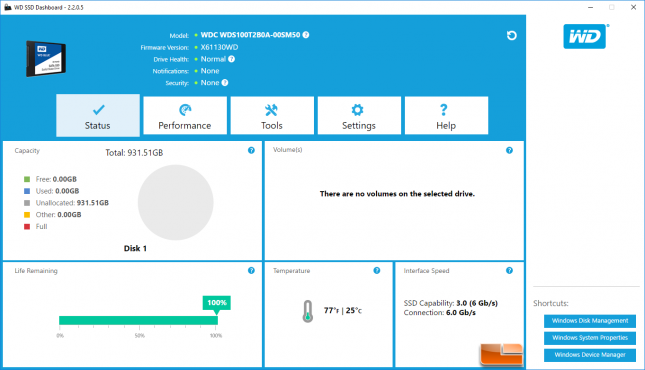Click the WD logo at the top right
Viewport: 645px width, 370px height.
pyautogui.click(x=585, y=36)
